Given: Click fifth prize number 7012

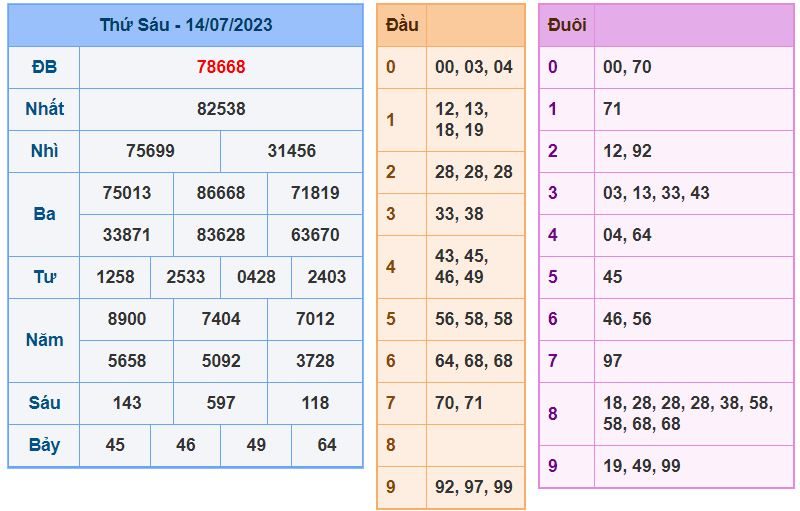Looking at the screenshot, I should point(315,319).
